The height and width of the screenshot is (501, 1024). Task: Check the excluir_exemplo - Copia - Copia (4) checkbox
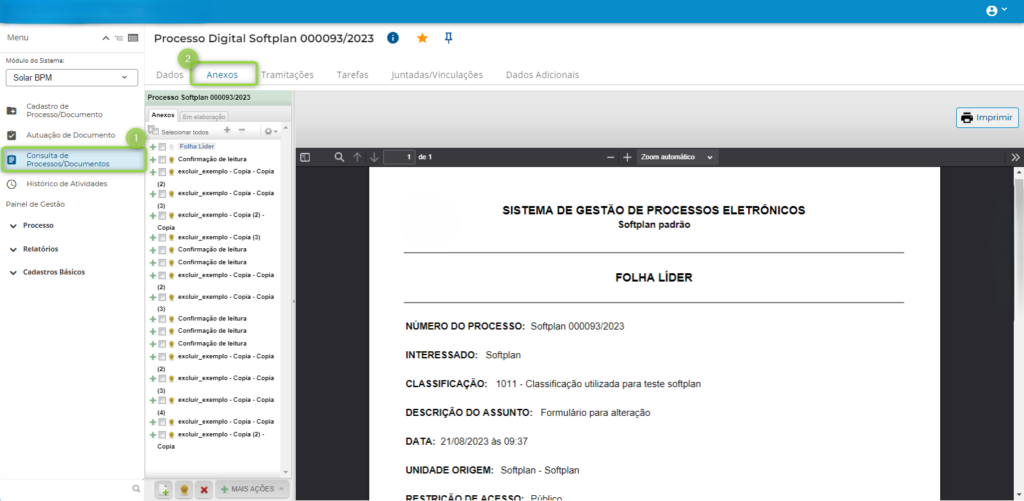(x=162, y=400)
